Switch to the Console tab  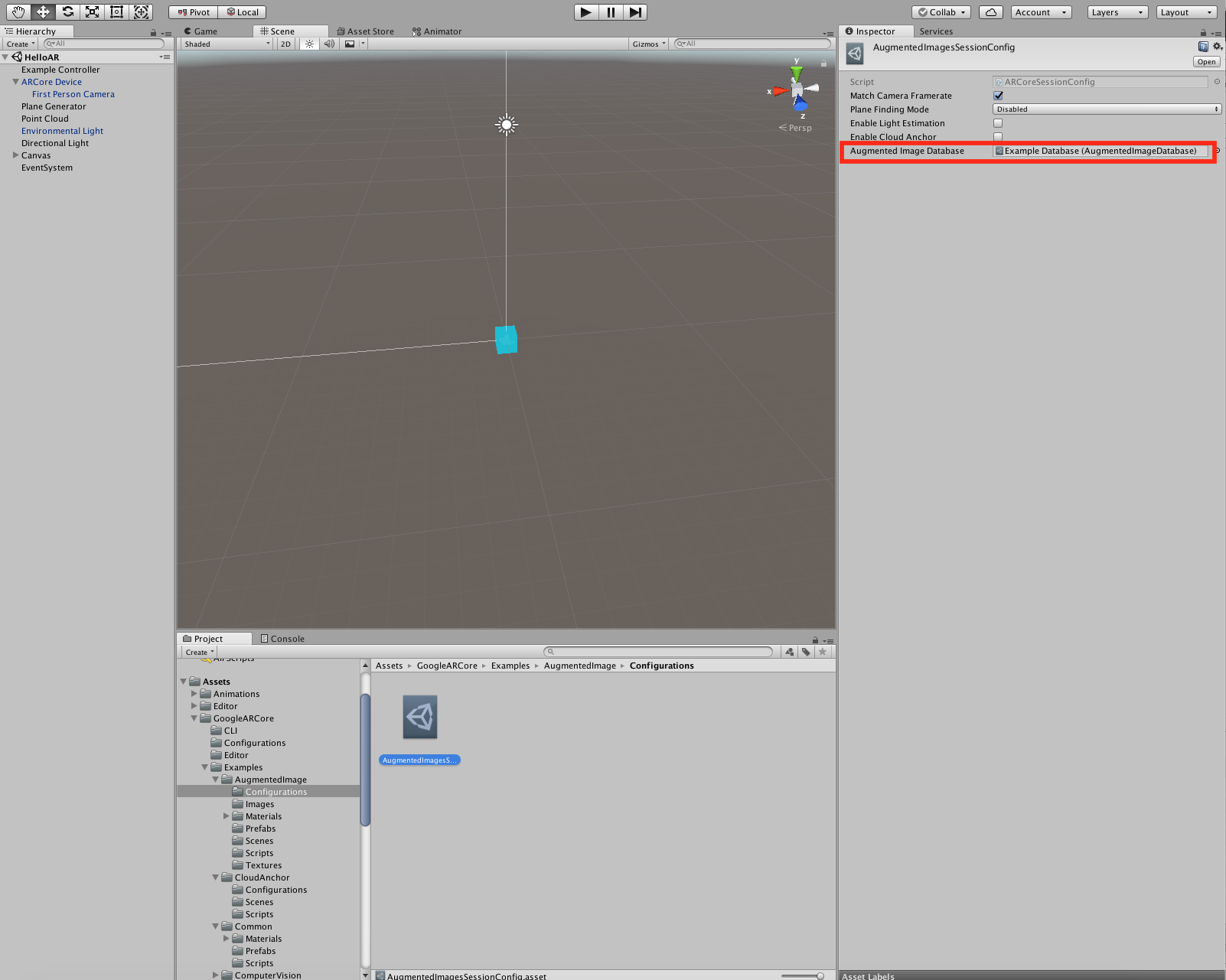pos(282,639)
